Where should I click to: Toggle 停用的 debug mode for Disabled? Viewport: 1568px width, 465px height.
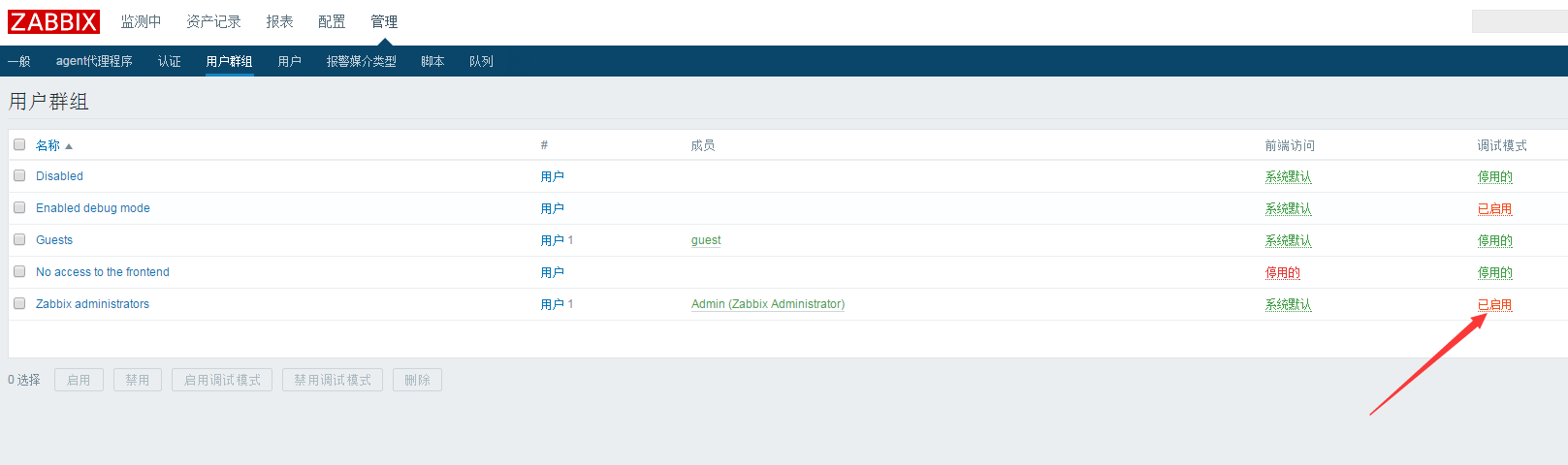pyautogui.click(x=1495, y=176)
